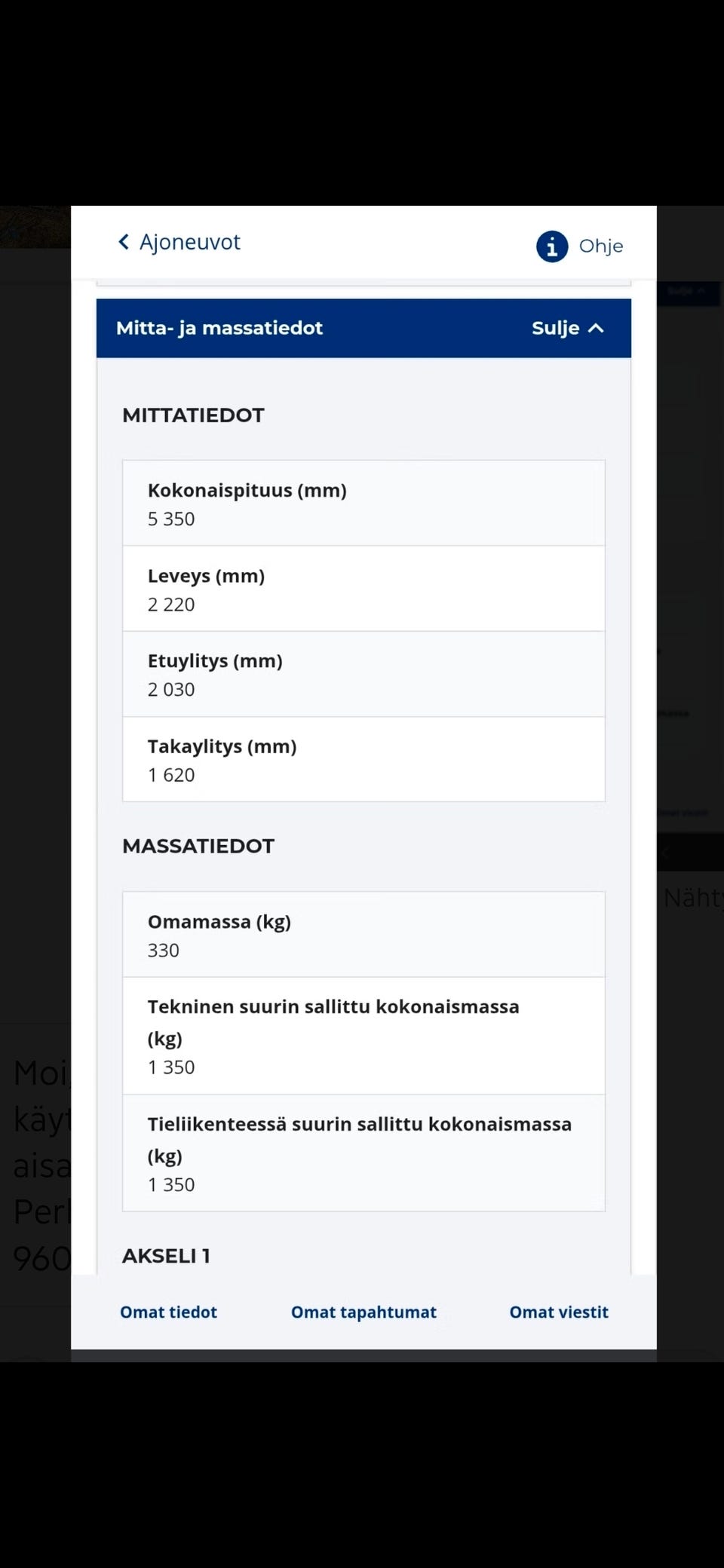
Task: Click the back arrow before Ajoneuvot
Action: click(x=124, y=241)
